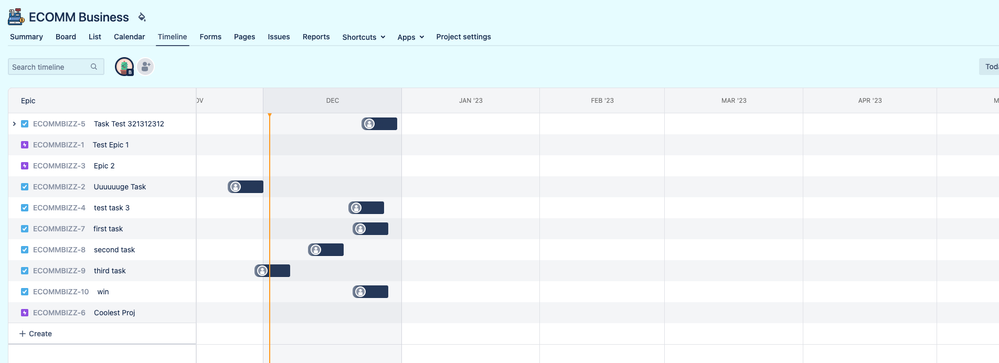
Task: Click assignee avatar on first task bar
Action: (360, 229)
